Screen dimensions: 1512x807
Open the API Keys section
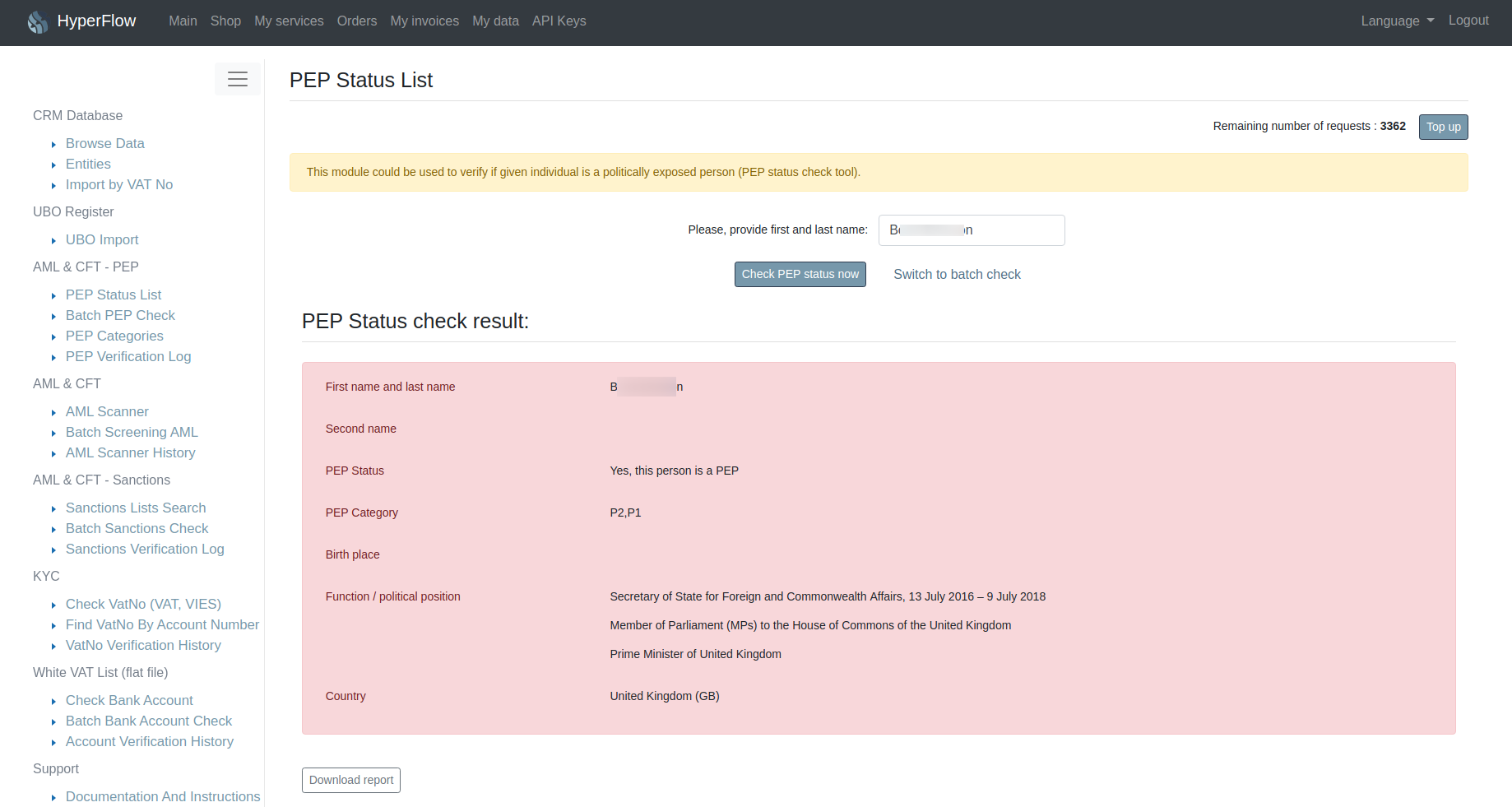[559, 21]
